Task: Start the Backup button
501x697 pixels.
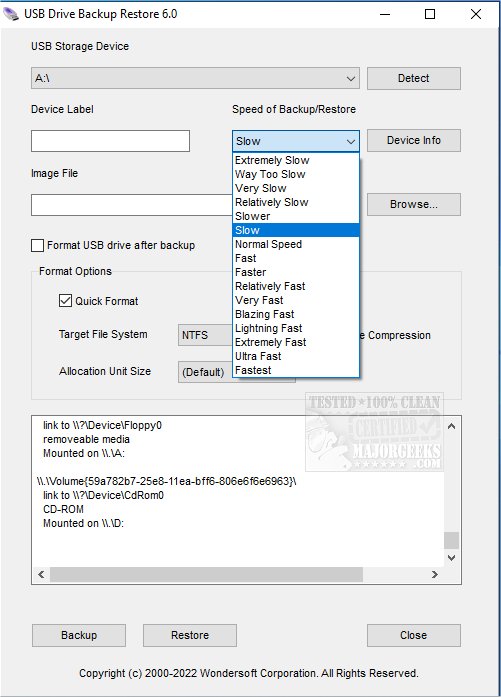Action: click(79, 635)
